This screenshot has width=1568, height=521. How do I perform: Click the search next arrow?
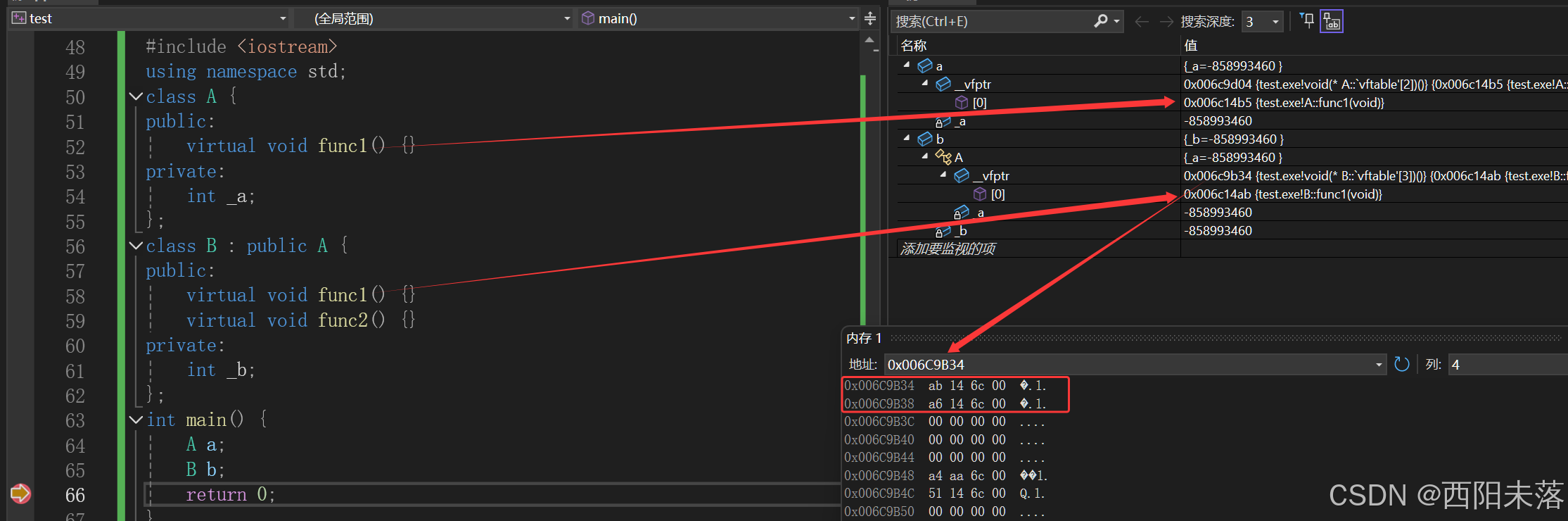(1166, 22)
